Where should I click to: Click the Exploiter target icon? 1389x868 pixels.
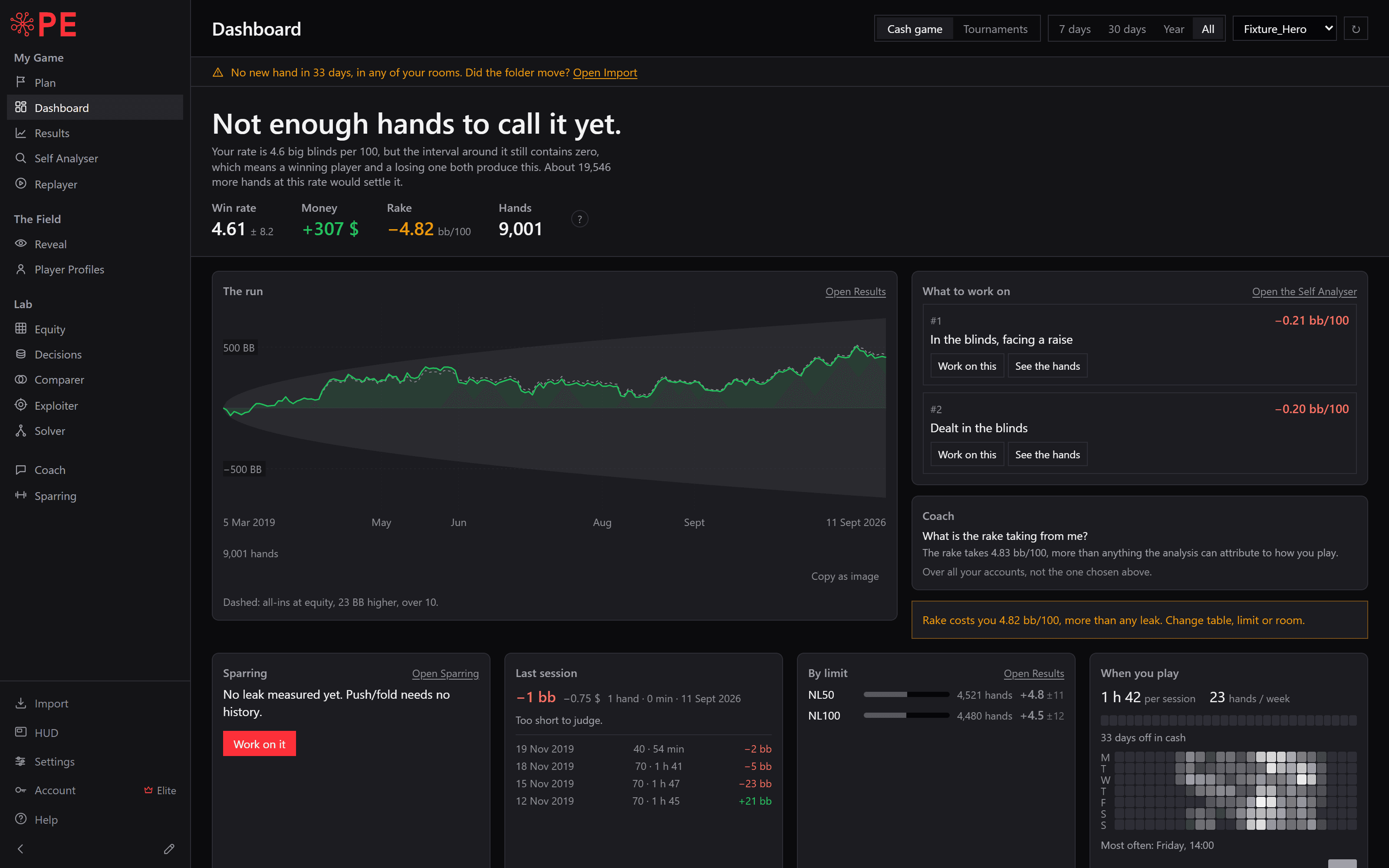21,405
